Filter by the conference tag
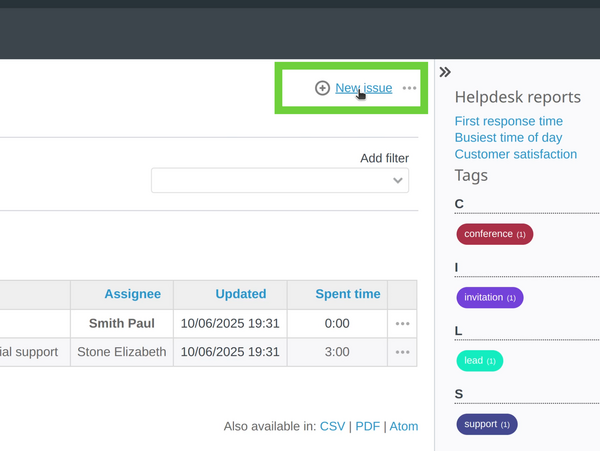 494,234
